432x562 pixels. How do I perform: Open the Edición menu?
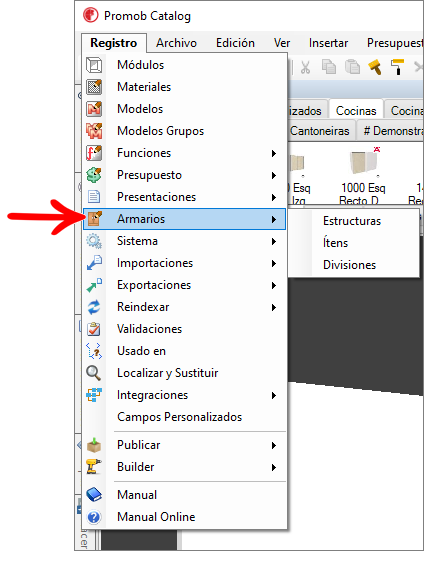235,43
